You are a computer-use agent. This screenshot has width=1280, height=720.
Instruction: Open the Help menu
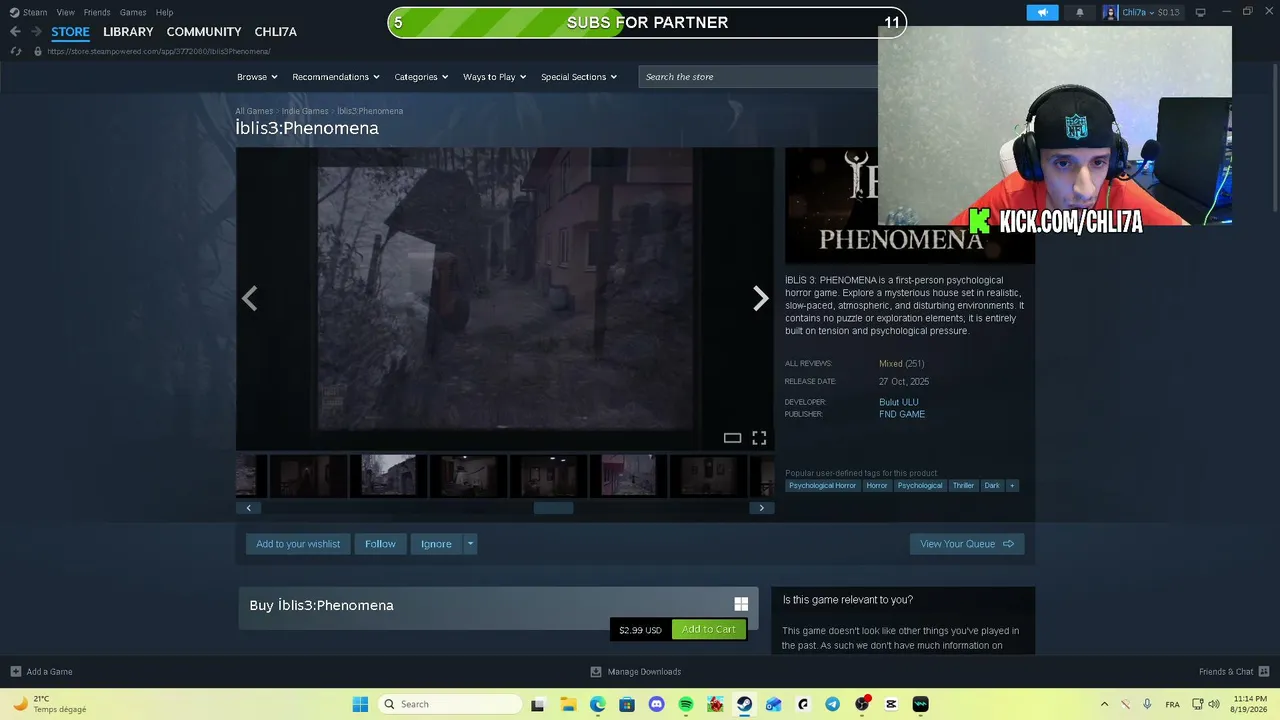[164, 12]
